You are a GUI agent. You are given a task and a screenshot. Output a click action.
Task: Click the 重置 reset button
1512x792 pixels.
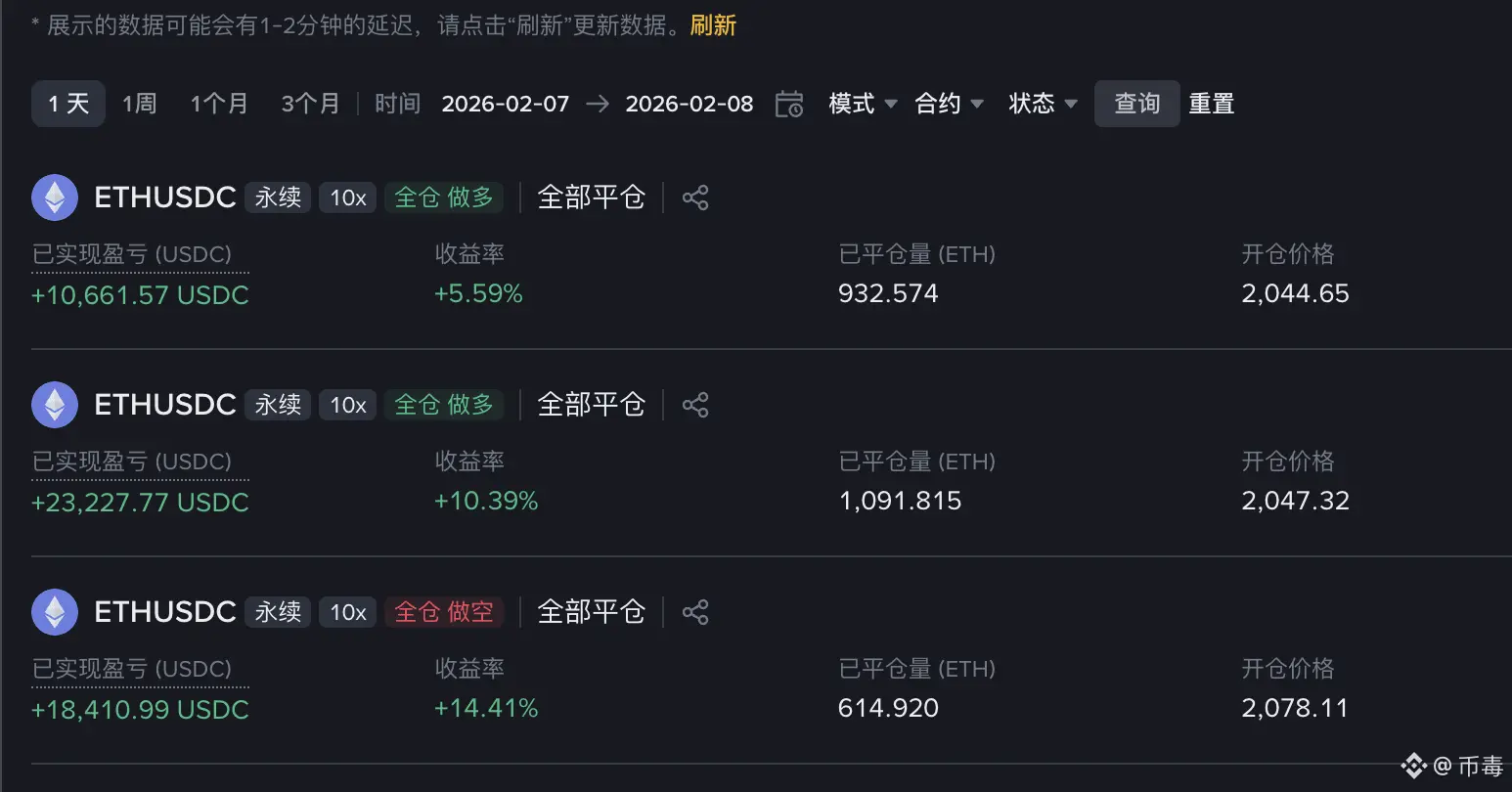point(1212,104)
